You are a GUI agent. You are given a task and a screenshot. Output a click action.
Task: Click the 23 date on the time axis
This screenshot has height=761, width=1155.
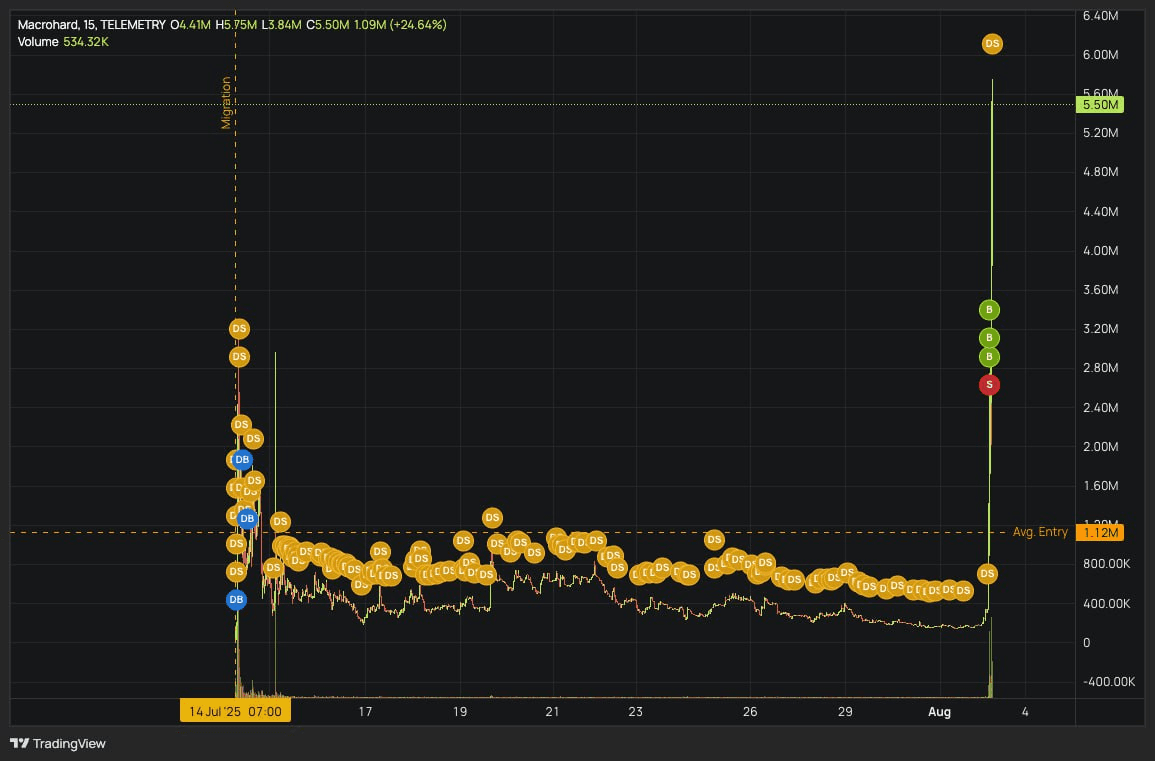pos(636,712)
